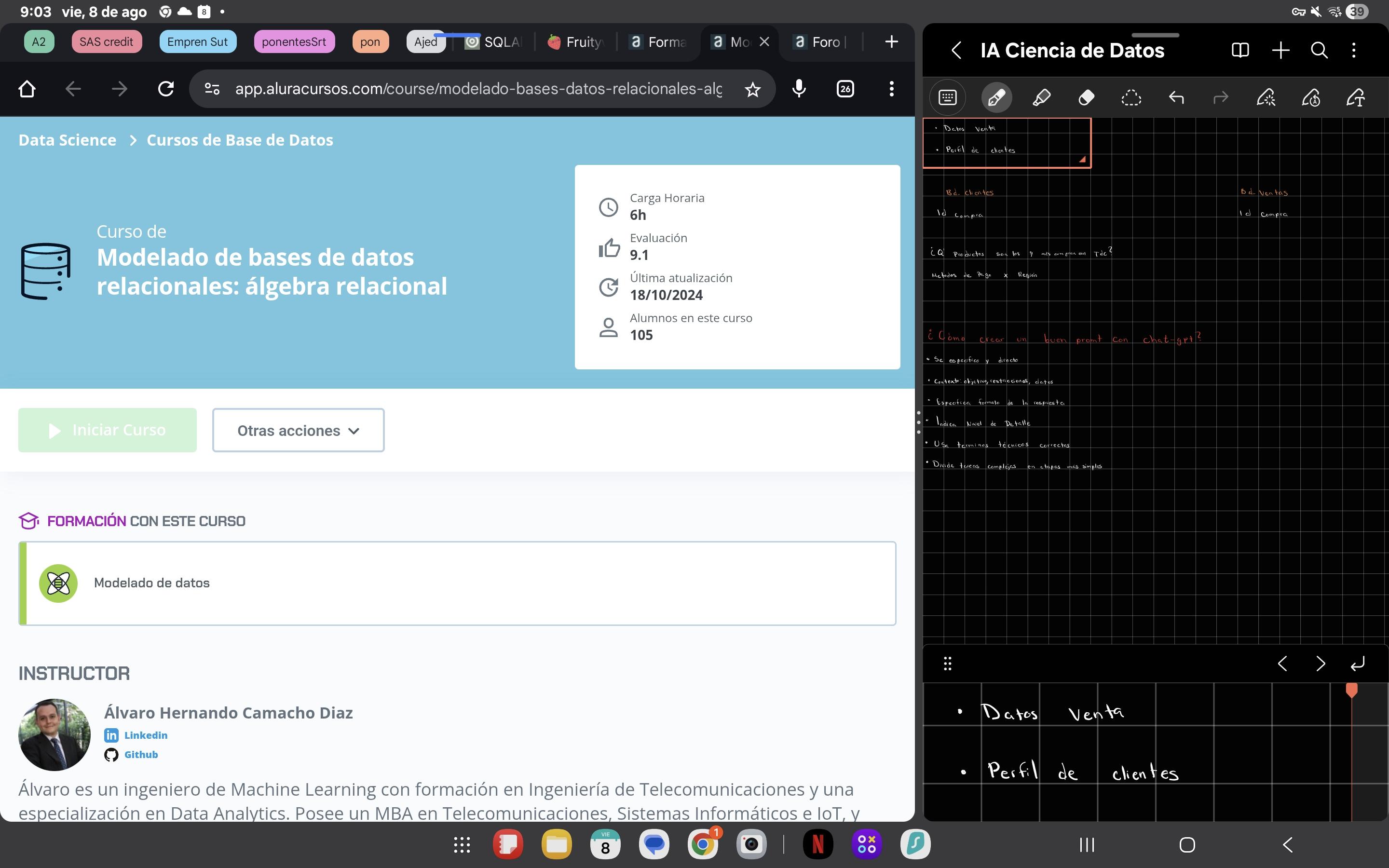Click Chrome's forward arrow
Viewport: 1389px width, 868px height.
pos(120,89)
